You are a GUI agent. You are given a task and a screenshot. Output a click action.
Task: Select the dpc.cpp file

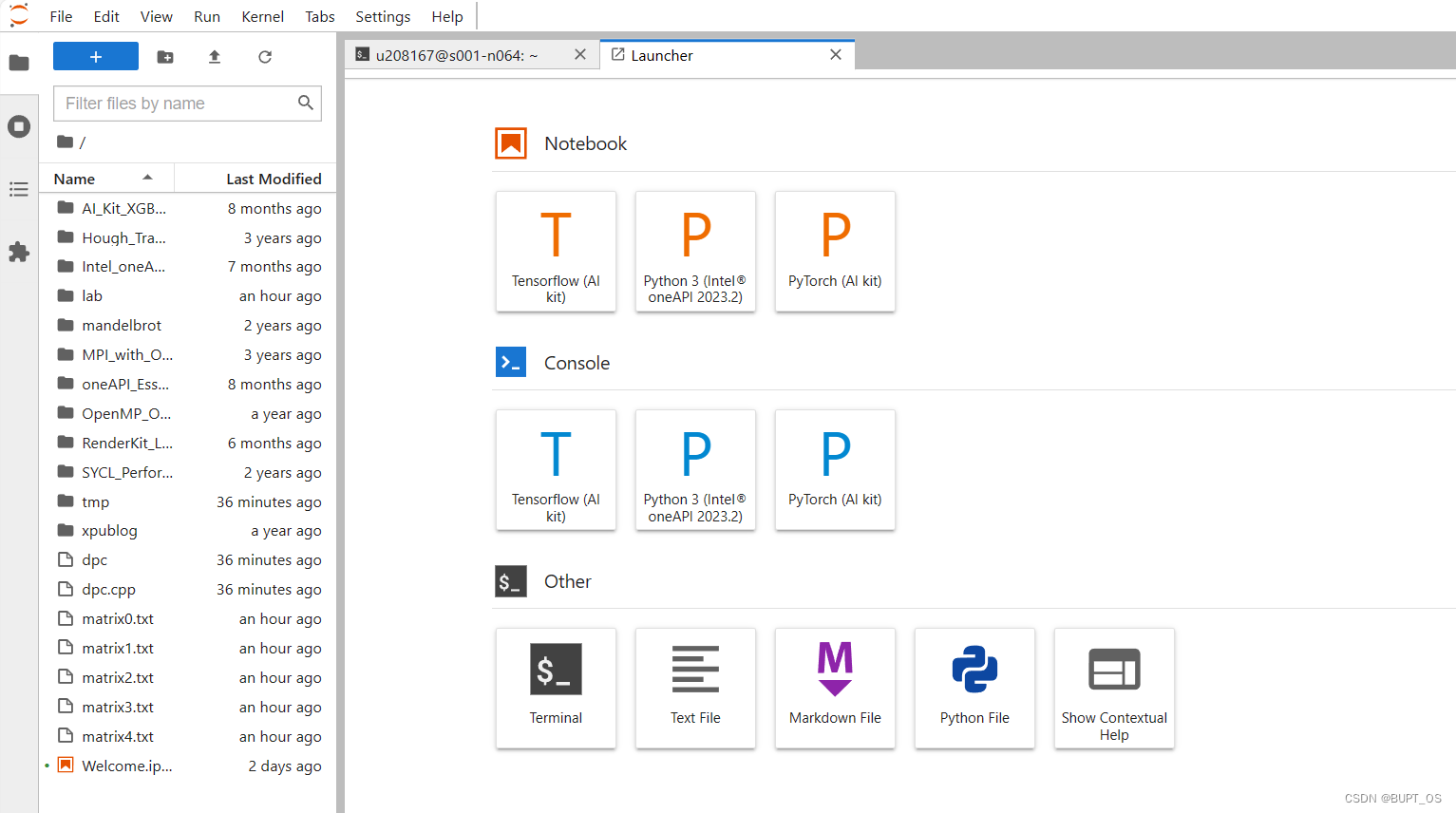click(188, 590)
